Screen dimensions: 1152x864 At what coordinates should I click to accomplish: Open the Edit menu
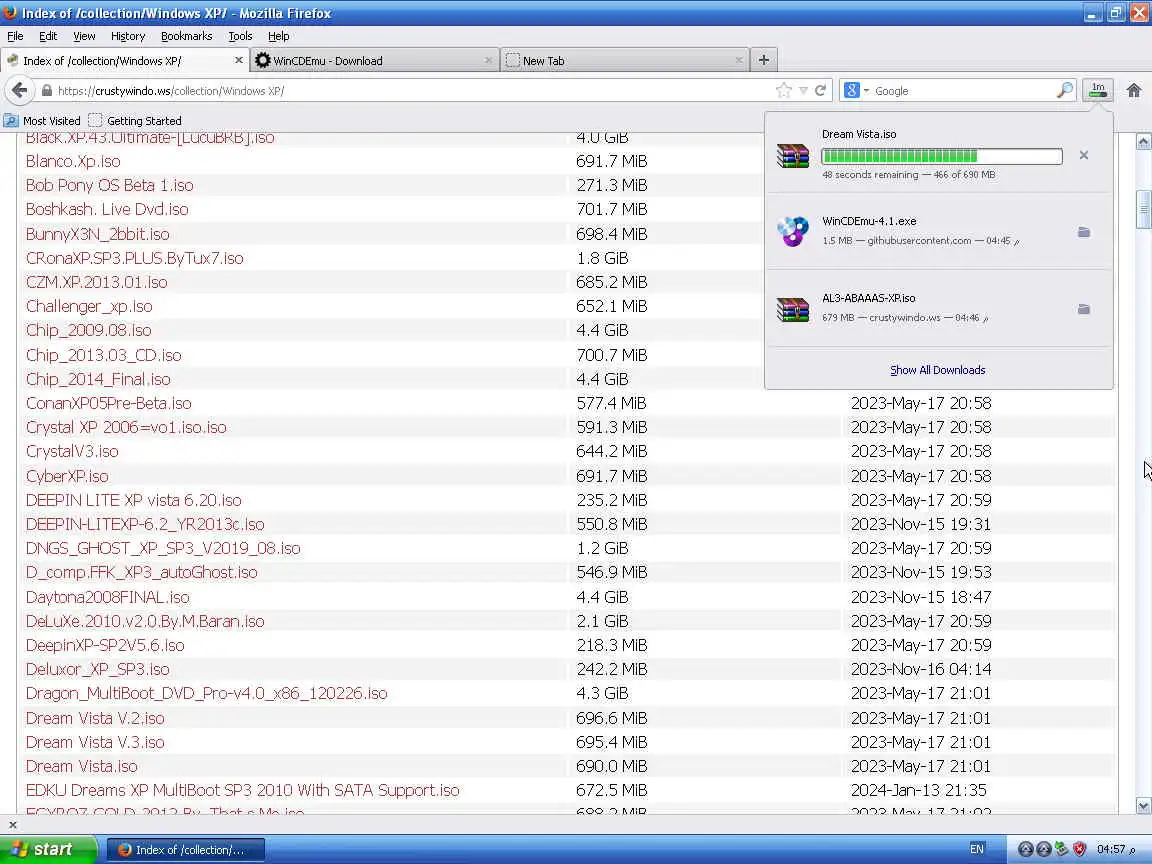[x=48, y=36]
